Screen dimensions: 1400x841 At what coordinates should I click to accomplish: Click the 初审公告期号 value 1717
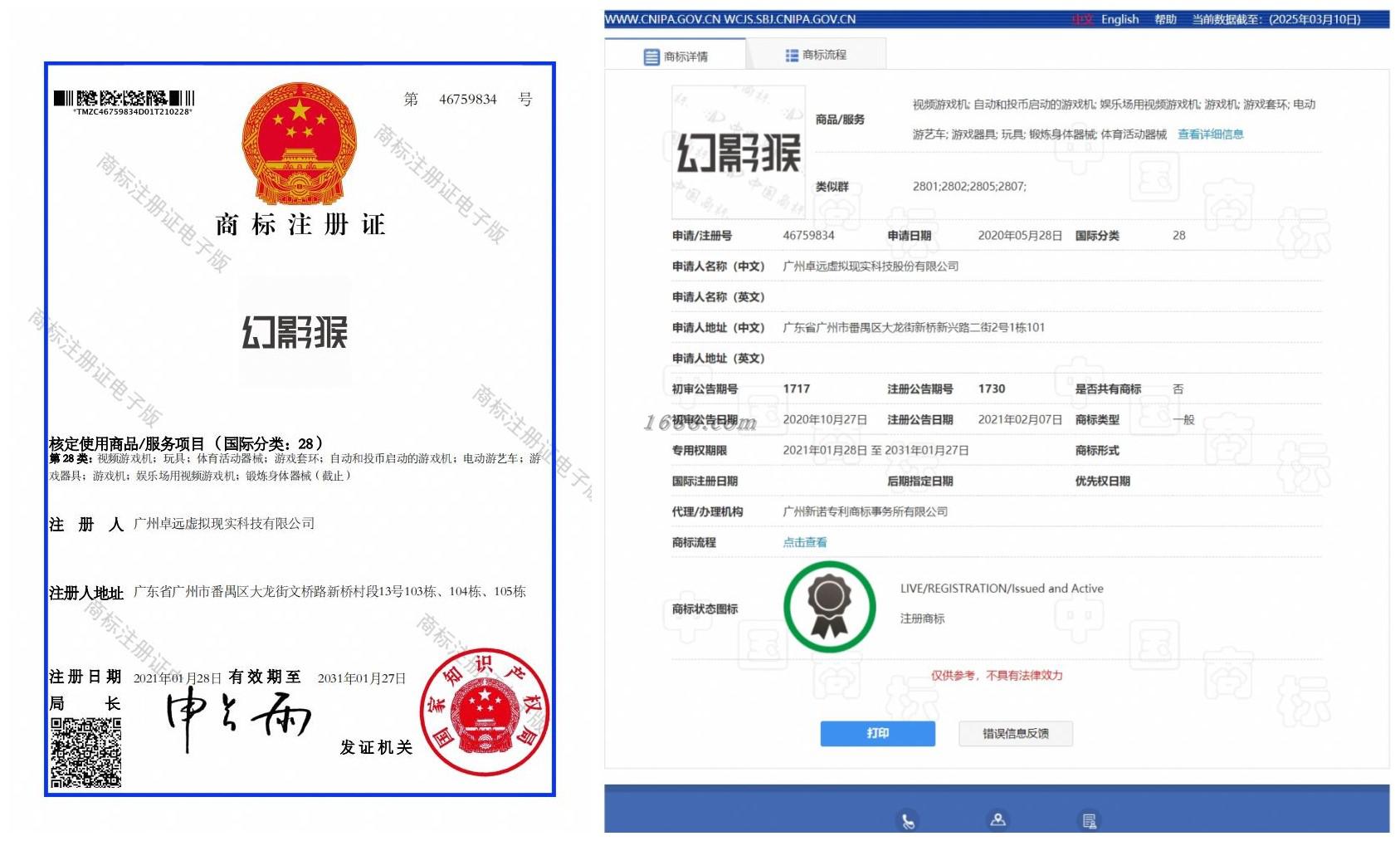click(796, 389)
